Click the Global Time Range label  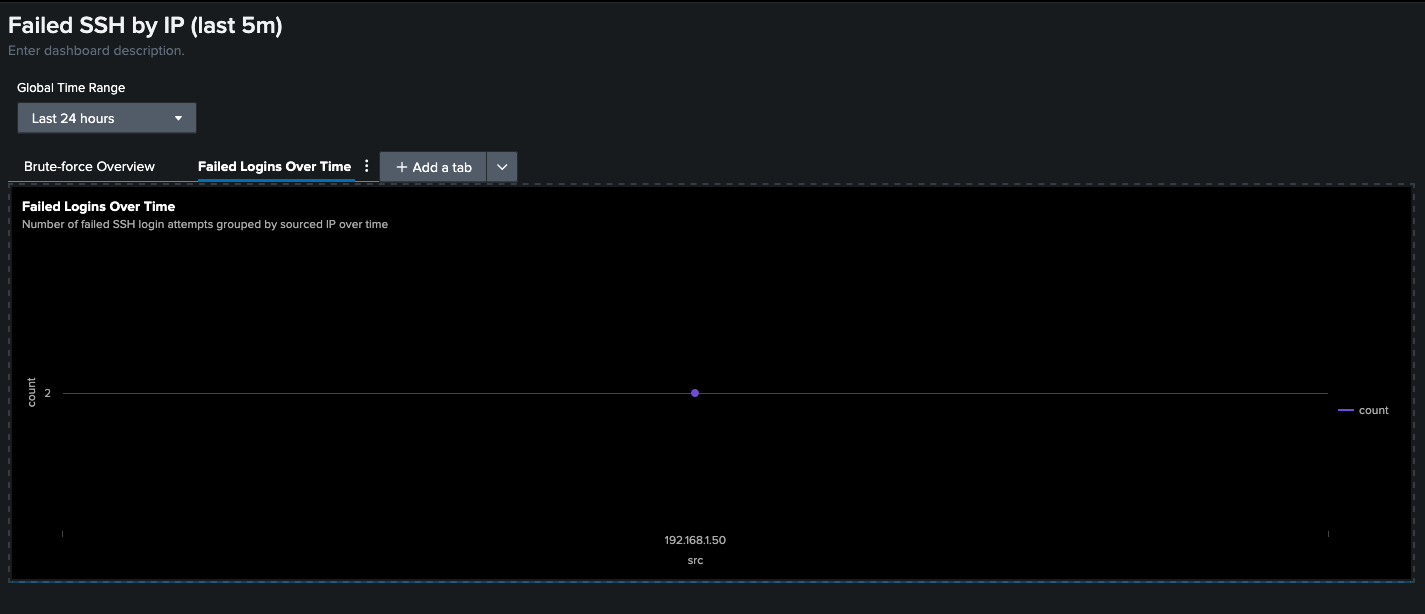click(71, 88)
